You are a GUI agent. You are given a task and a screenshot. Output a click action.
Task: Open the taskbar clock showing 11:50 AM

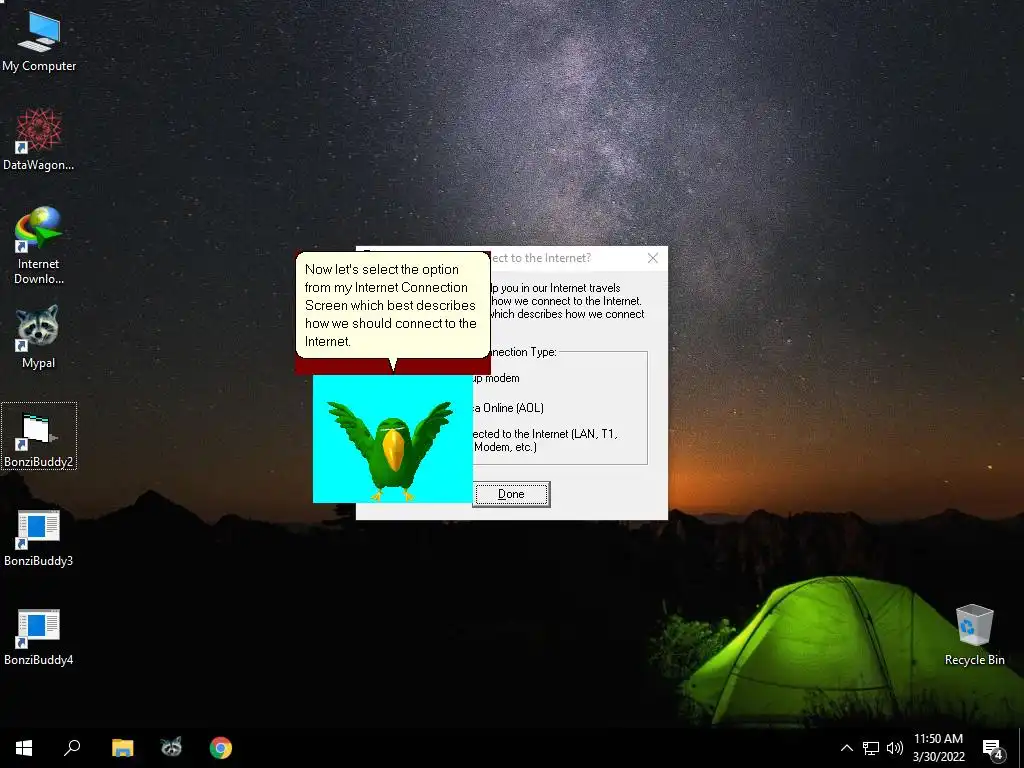pos(938,748)
